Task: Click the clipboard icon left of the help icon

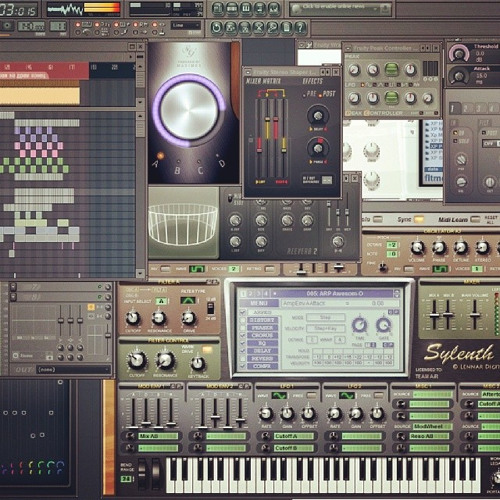Action: pos(287,28)
